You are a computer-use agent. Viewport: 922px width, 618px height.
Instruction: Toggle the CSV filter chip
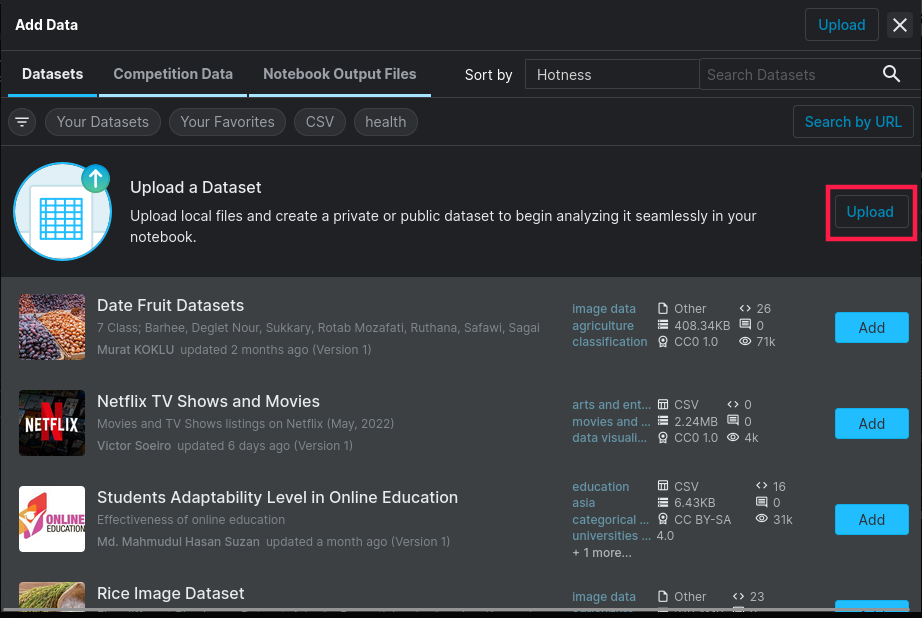(x=320, y=121)
